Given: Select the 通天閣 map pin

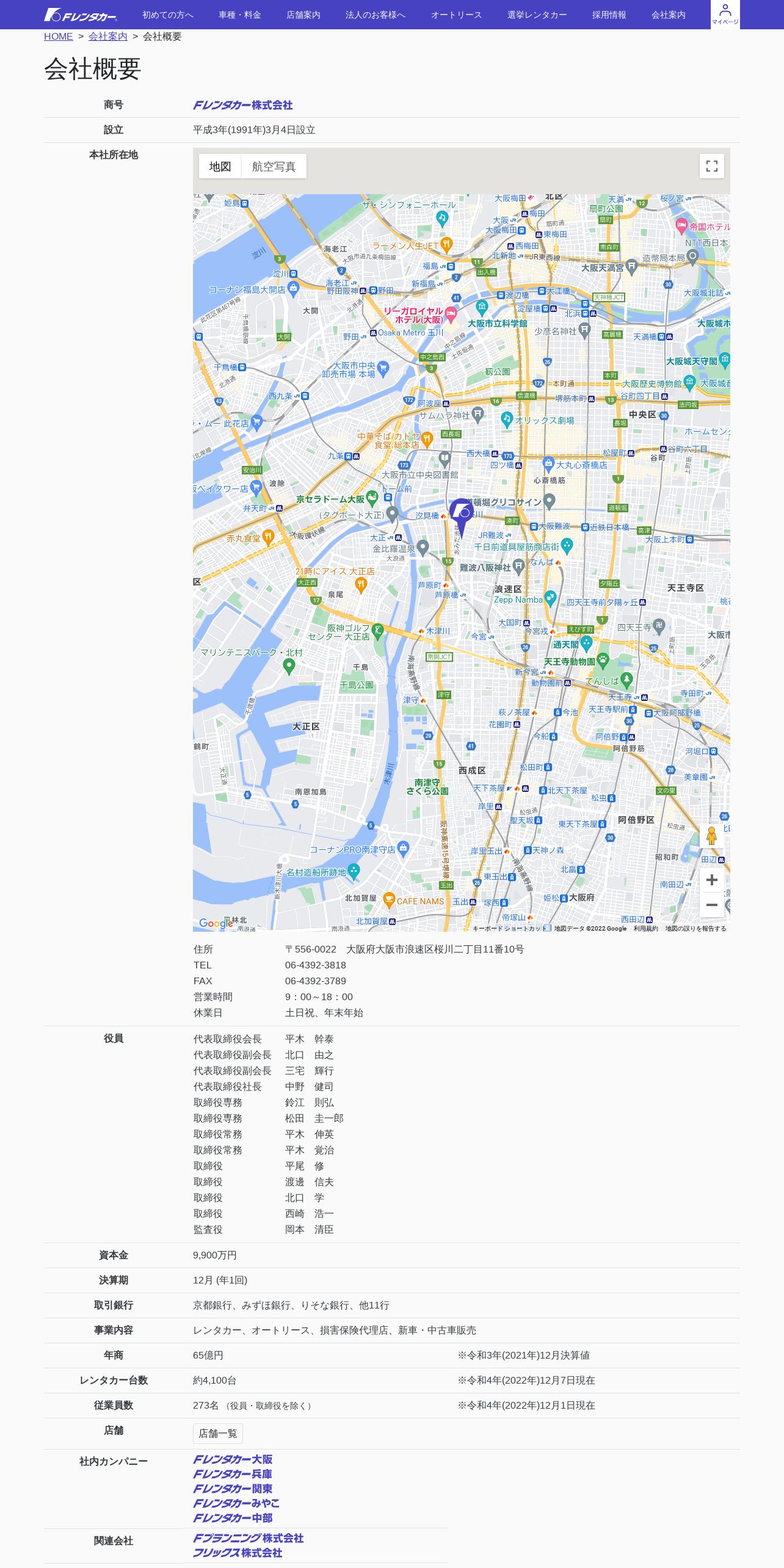Looking at the screenshot, I should (x=587, y=644).
